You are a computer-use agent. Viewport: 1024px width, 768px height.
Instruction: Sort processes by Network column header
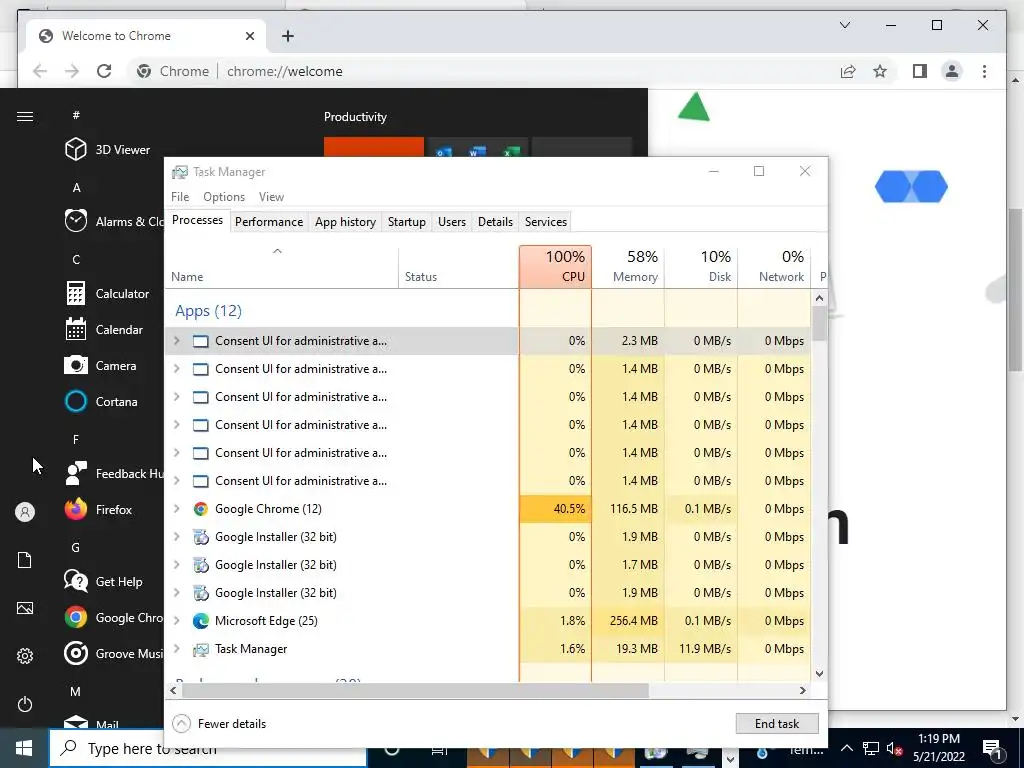coord(775,266)
